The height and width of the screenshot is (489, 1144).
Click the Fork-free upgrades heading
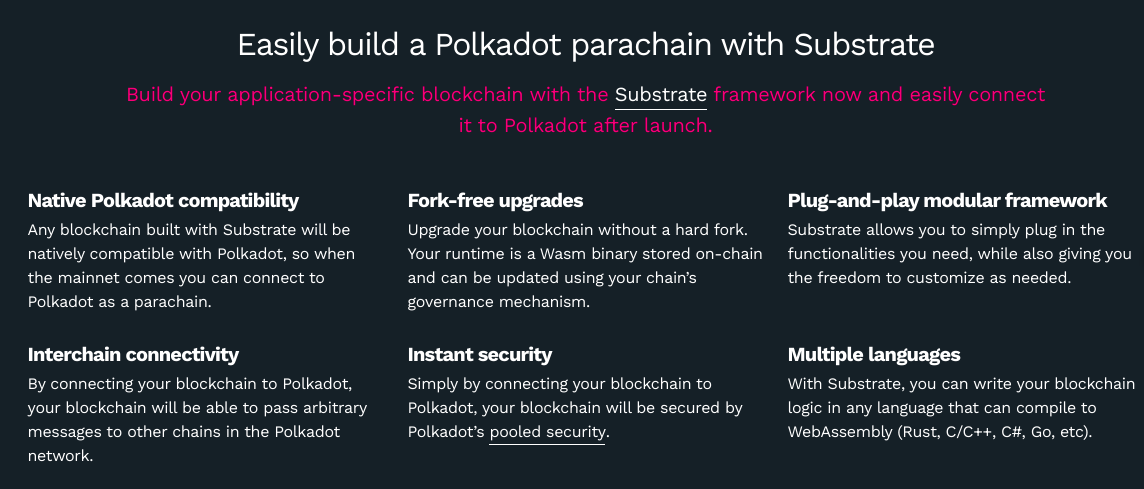pyautogui.click(x=495, y=200)
